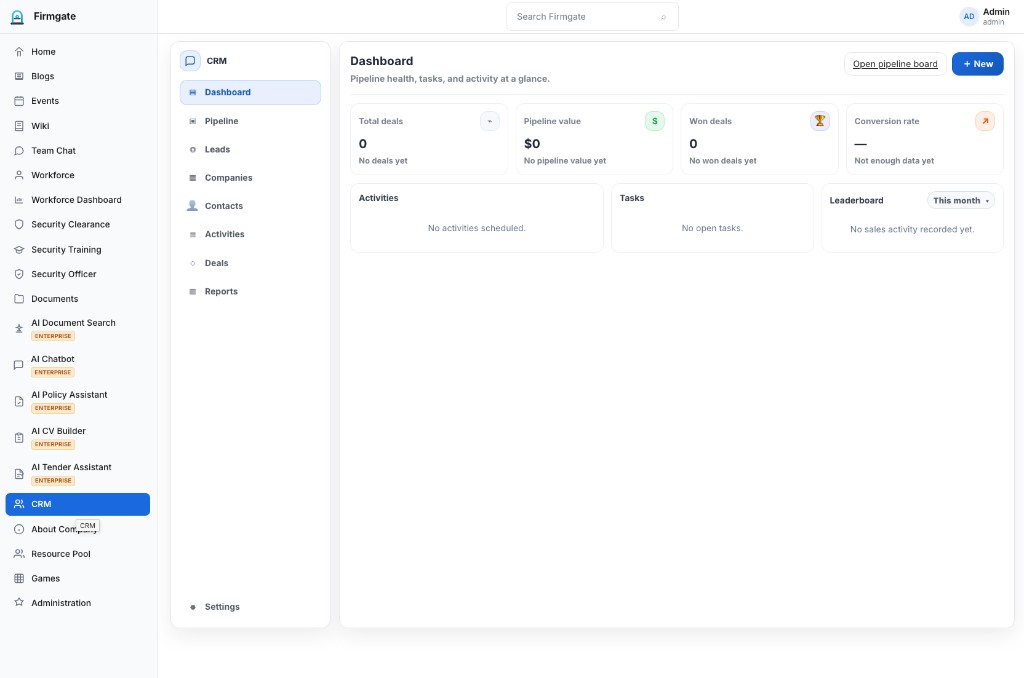Click the AD user avatar
The width and height of the screenshot is (1024, 678).
point(969,16)
